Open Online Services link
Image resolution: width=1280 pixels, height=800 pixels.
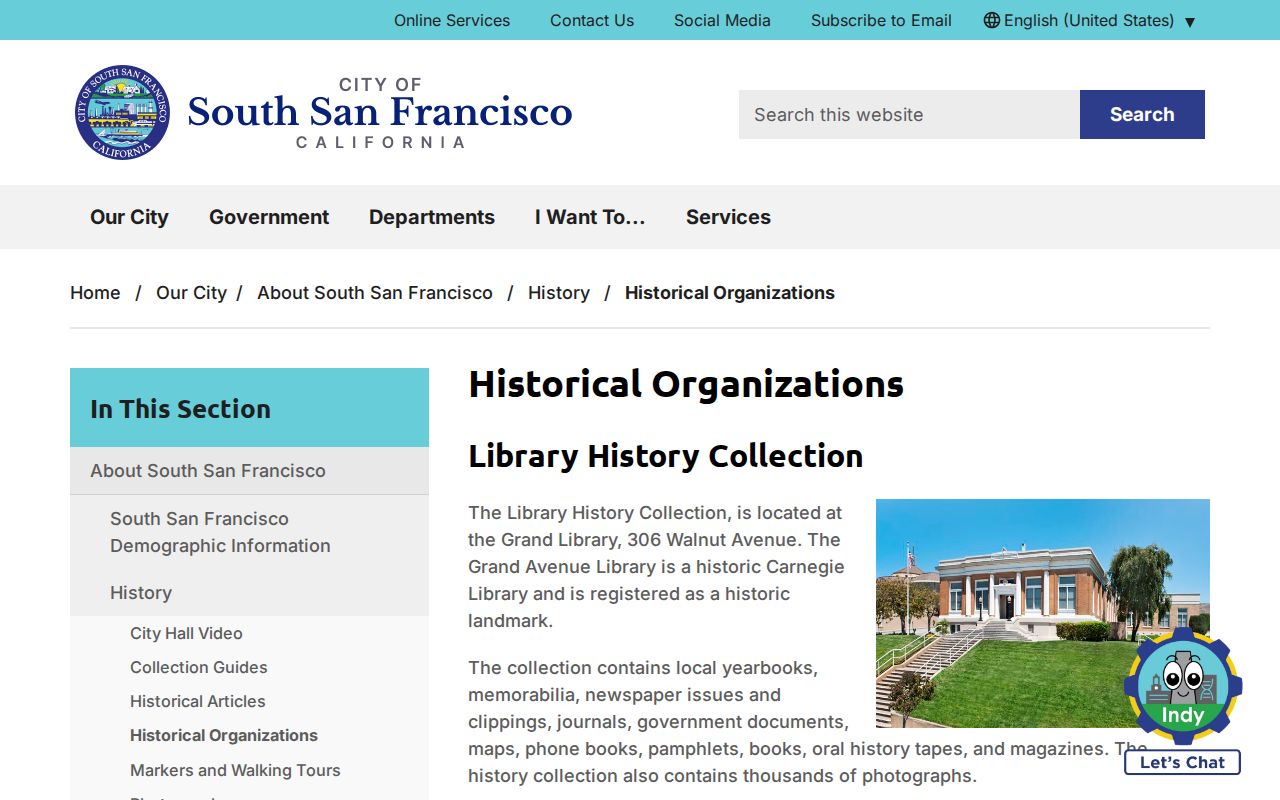click(x=452, y=20)
